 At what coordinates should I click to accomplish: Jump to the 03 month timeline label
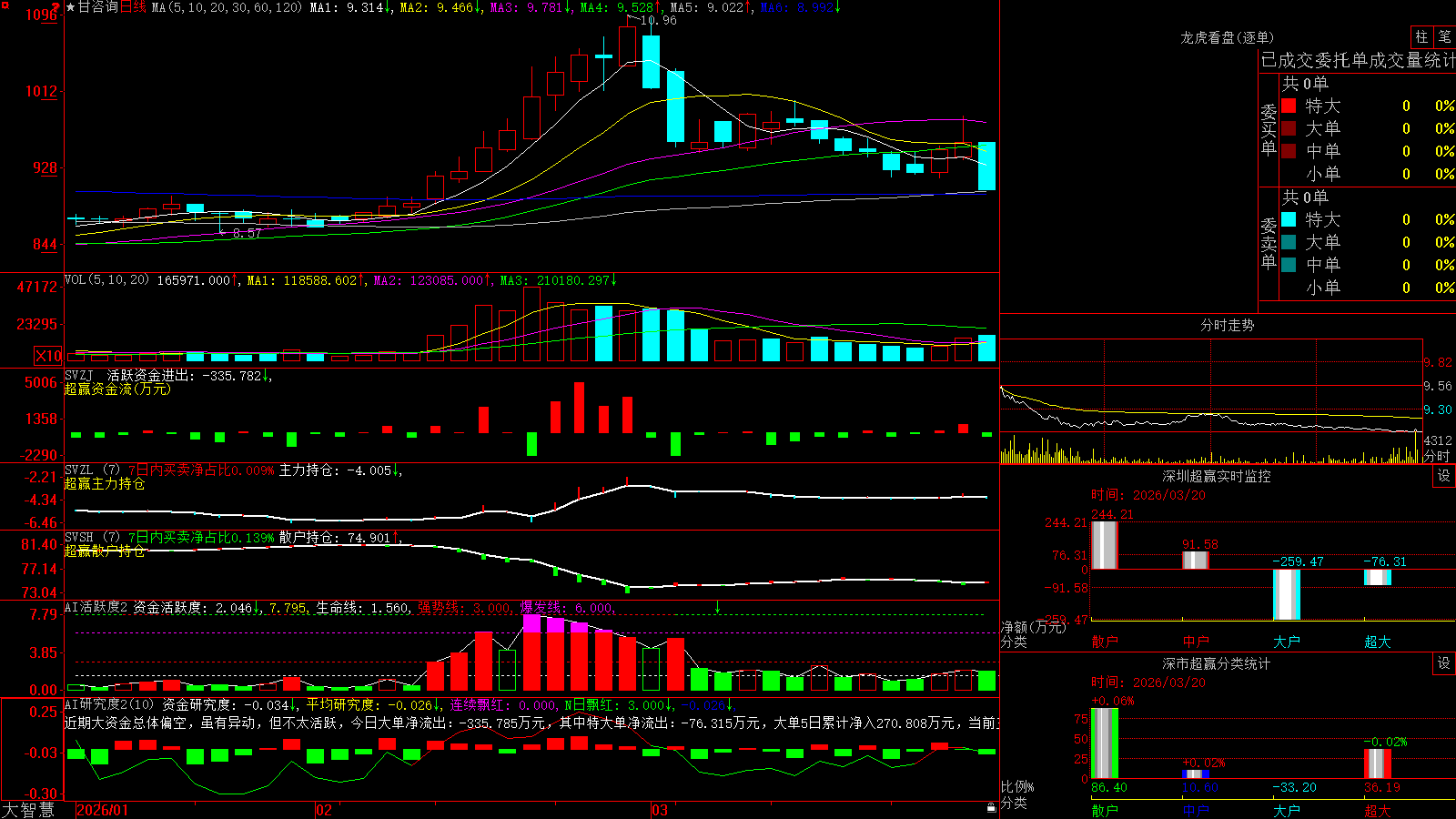[x=660, y=810]
